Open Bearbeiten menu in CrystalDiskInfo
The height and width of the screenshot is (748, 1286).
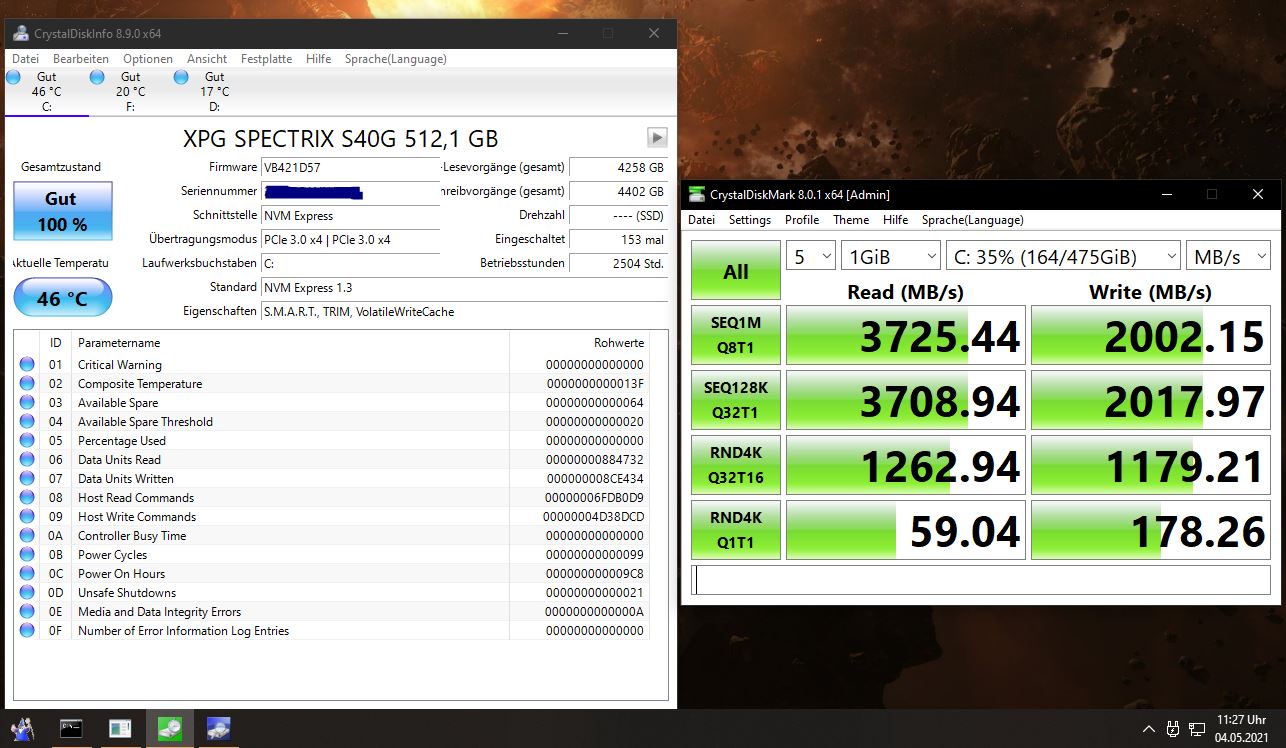tap(81, 59)
